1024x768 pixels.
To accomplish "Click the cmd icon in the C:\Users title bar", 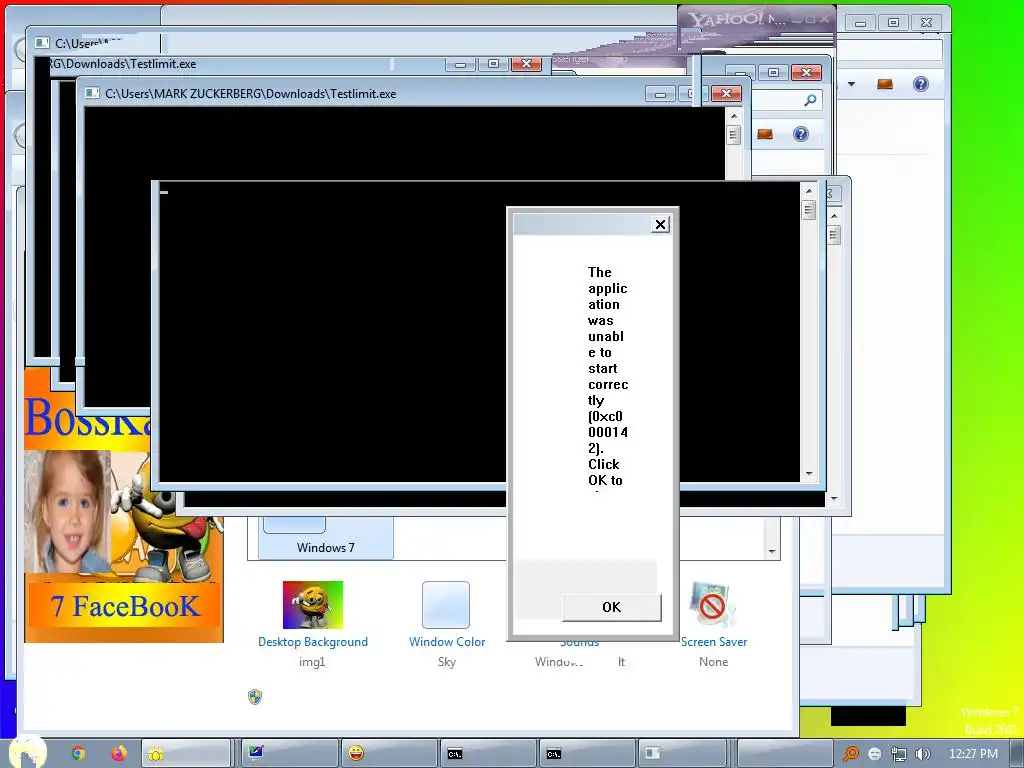I will [42, 43].
